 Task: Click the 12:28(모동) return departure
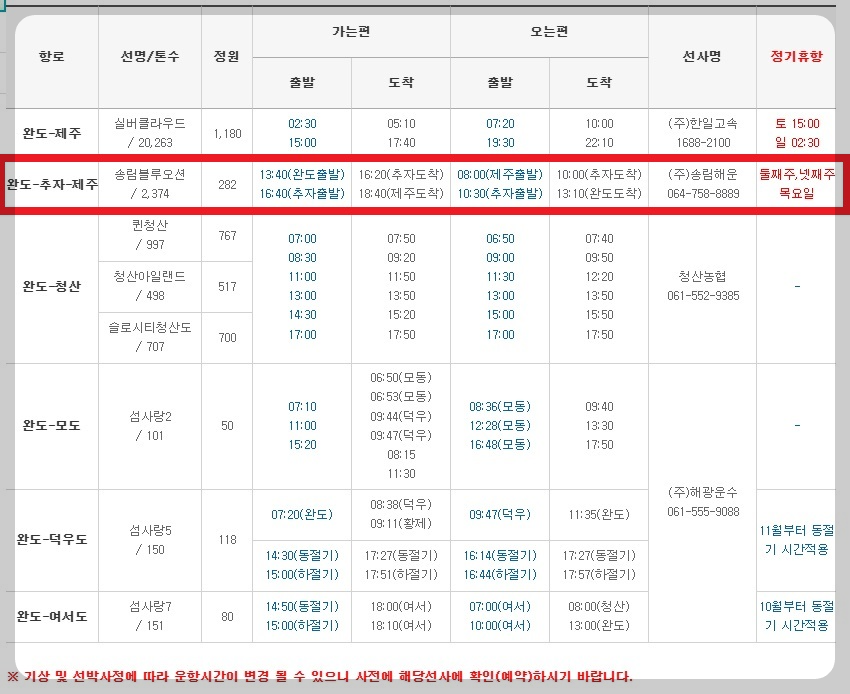[x=500, y=426]
